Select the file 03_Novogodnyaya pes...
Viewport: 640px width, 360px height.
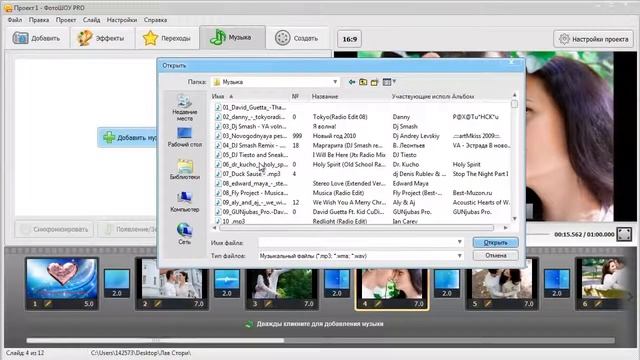click(251, 136)
